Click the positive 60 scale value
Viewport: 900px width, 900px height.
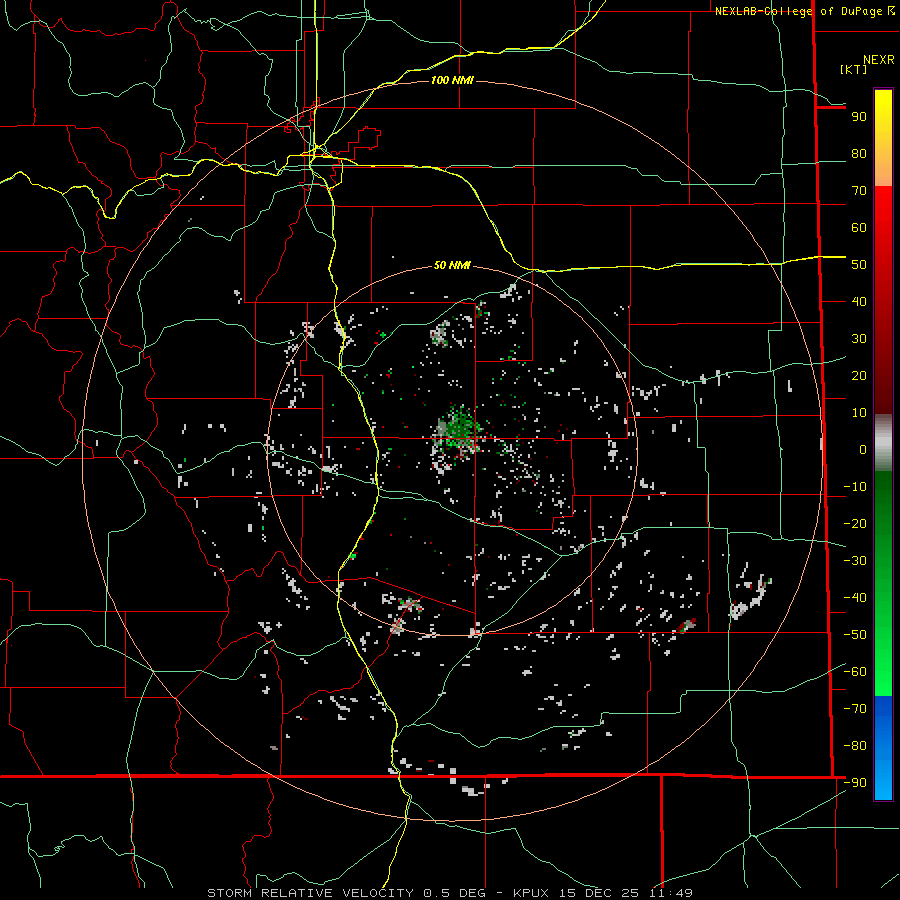(859, 228)
